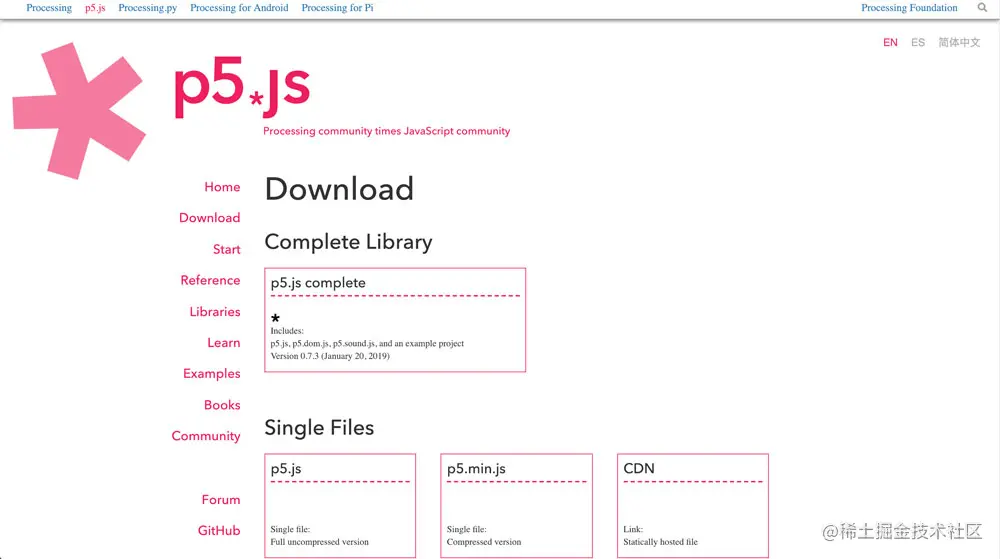The image size is (1000, 559).
Task: Open Examples from the sidebar
Action: (x=211, y=374)
